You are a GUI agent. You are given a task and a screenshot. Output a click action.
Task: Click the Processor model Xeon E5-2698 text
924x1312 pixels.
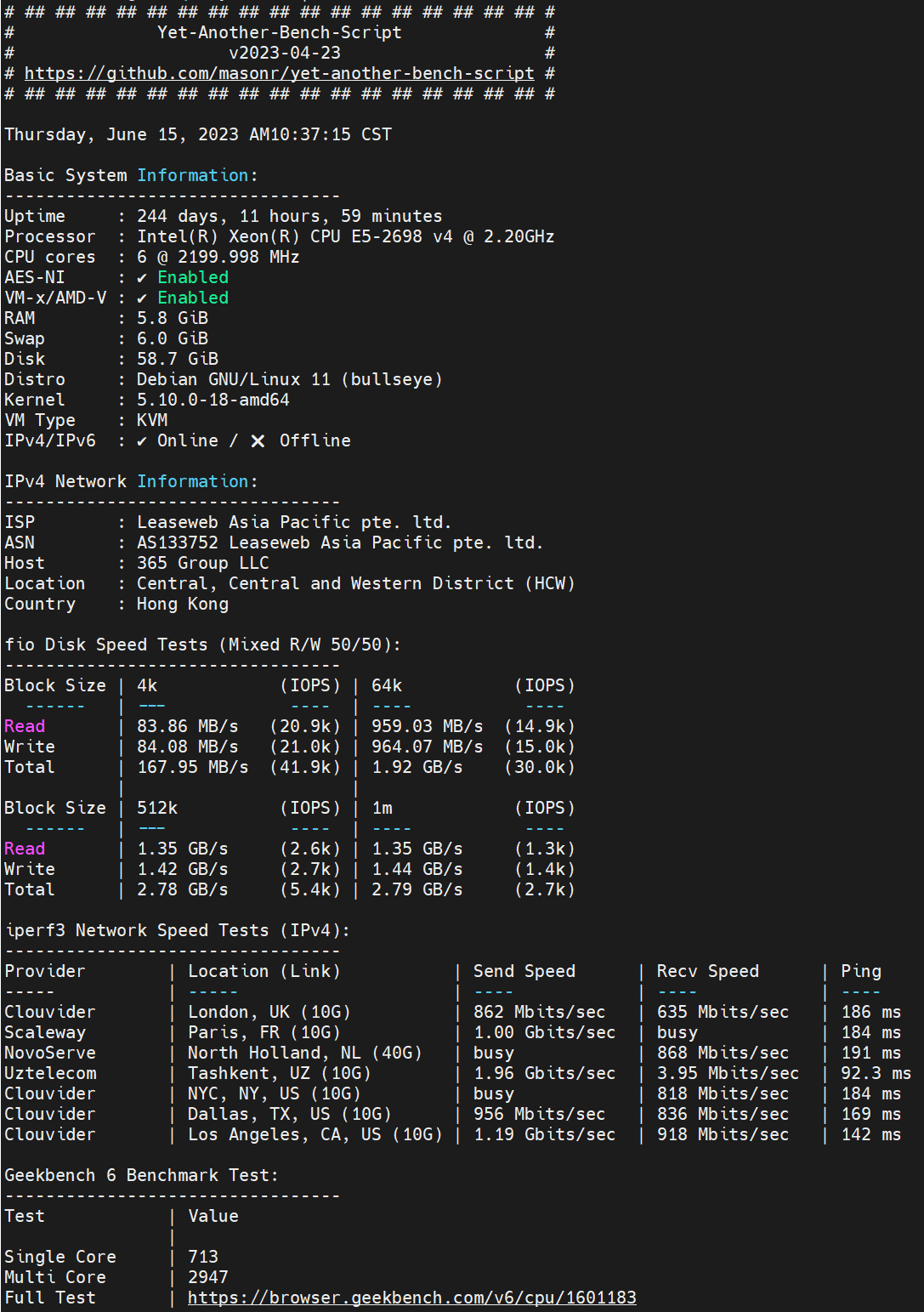345,237
